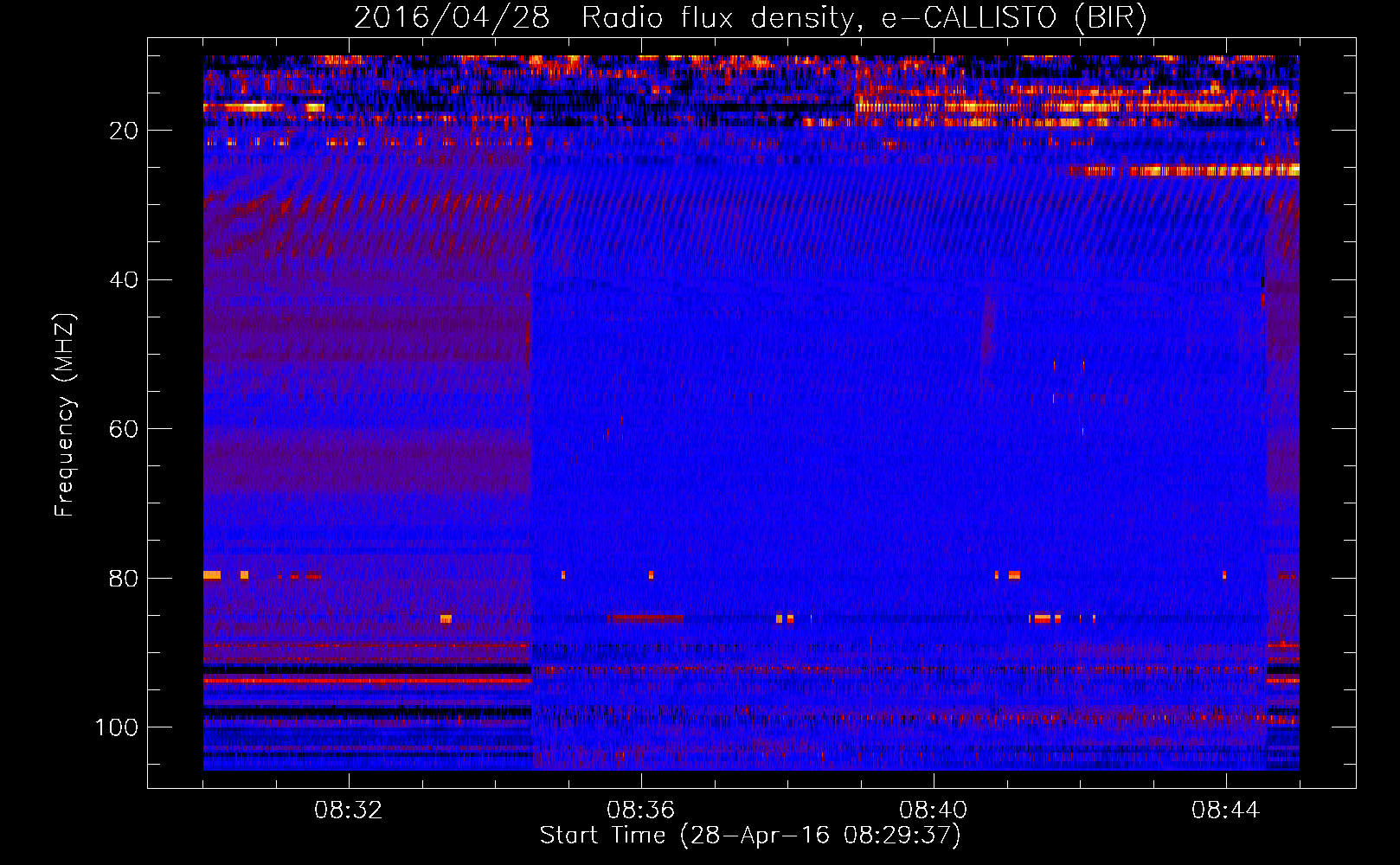Click the 08:40 time tick label
This screenshot has height=865, width=1400.
click(x=934, y=811)
